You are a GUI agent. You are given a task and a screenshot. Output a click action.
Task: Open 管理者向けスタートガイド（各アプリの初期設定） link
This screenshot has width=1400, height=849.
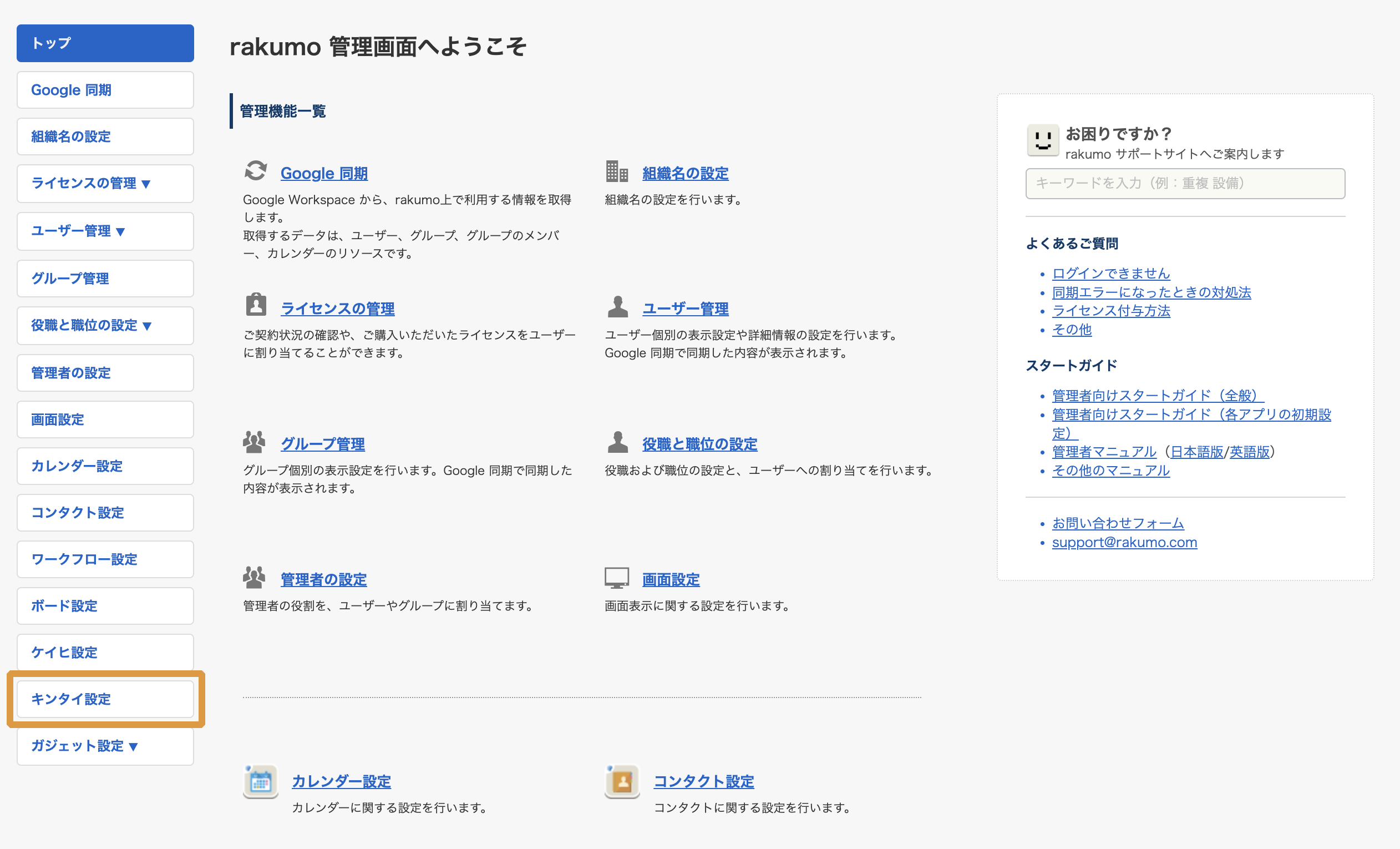[x=1191, y=423]
